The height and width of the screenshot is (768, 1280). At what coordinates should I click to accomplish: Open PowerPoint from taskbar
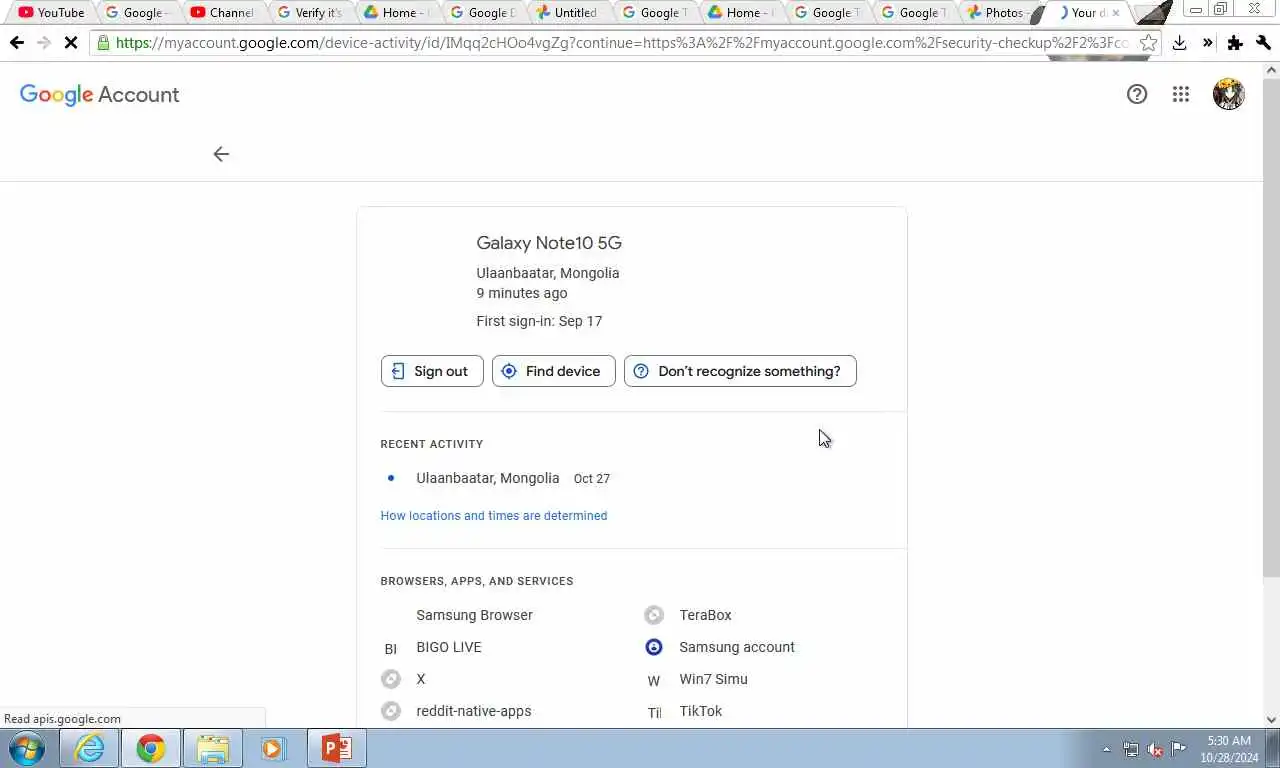coord(336,748)
